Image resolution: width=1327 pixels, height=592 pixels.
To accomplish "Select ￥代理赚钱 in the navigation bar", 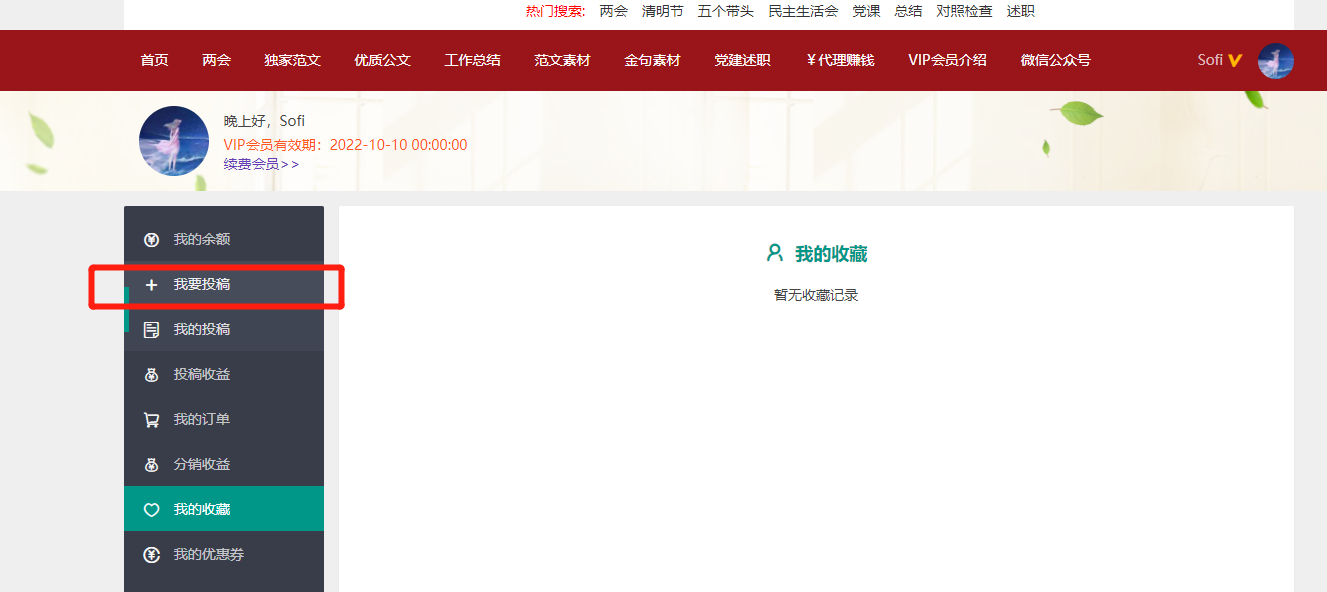I will click(840, 60).
